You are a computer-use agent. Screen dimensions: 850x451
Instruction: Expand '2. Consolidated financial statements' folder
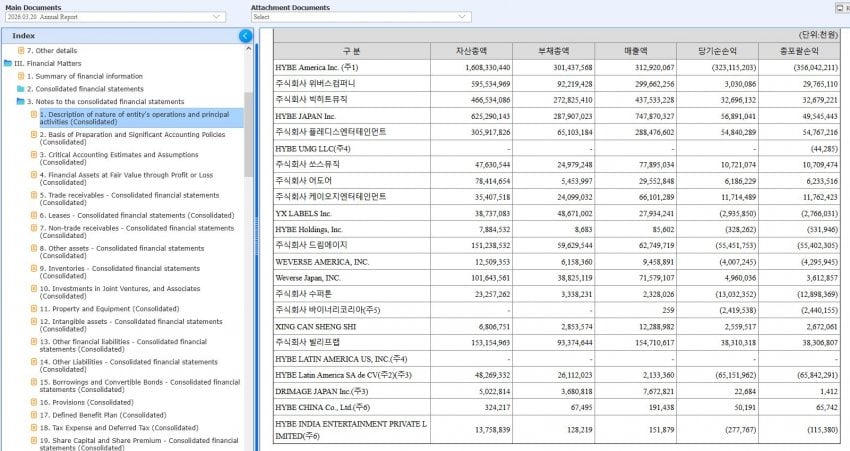pyautogui.click(x=86, y=89)
